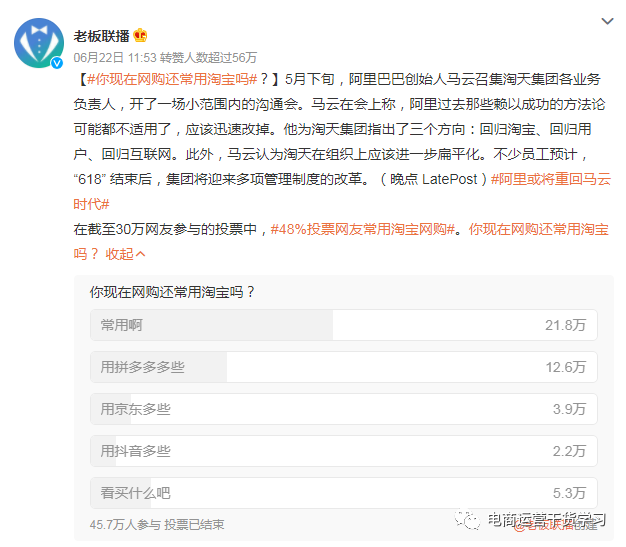The image size is (626, 547).
Task: Open the 老板联播 profile avatar
Action: (39, 43)
